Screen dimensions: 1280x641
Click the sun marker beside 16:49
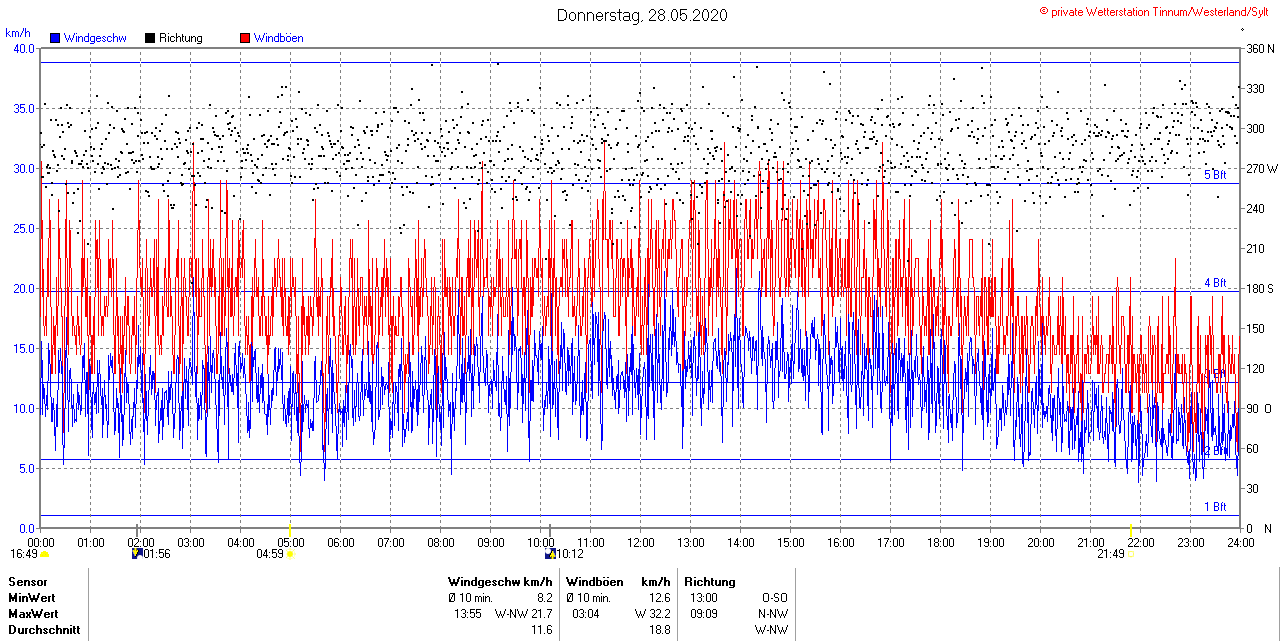point(44,554)
